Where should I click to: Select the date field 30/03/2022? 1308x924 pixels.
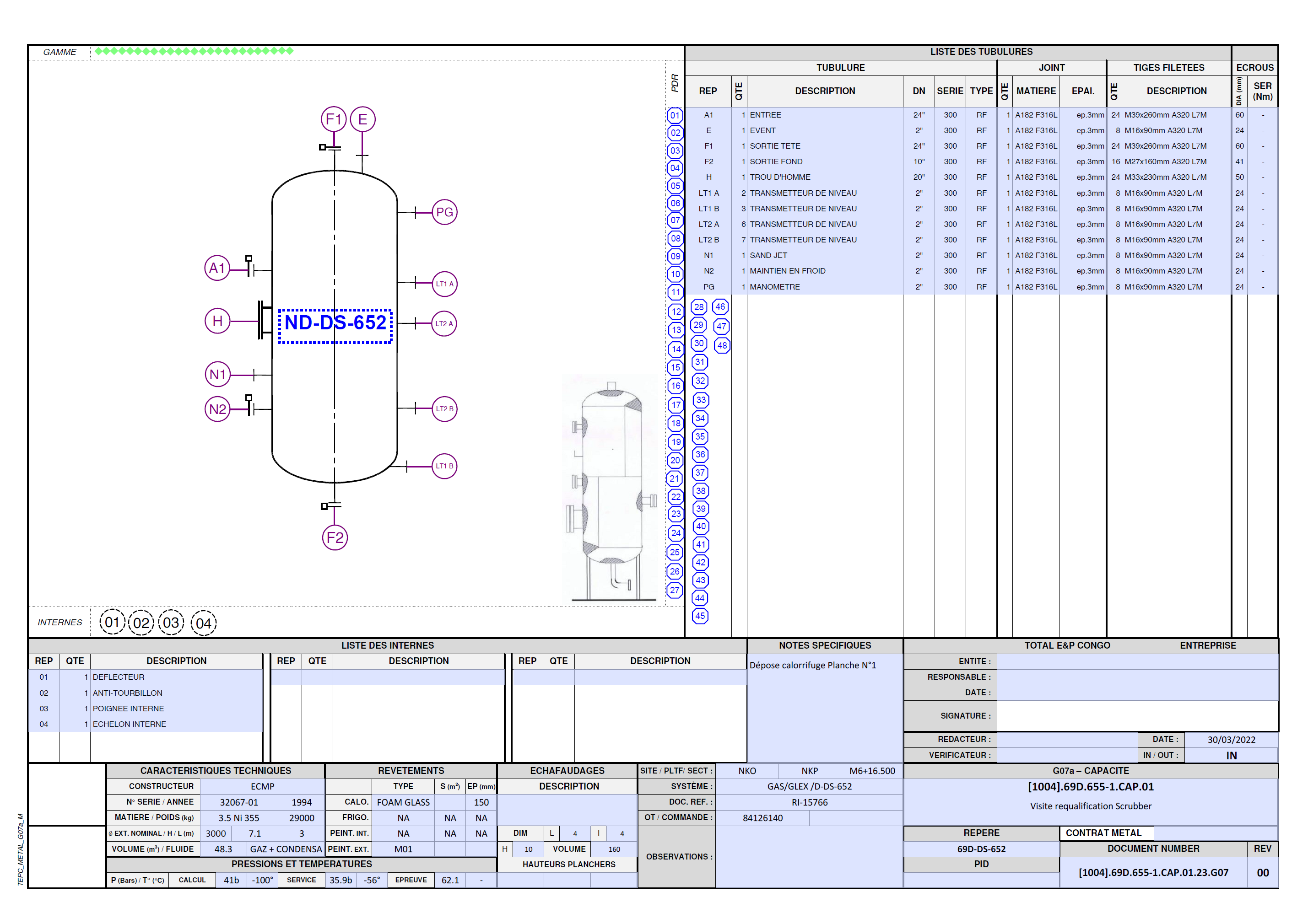pyautogui.click(x=1231, y=739)
